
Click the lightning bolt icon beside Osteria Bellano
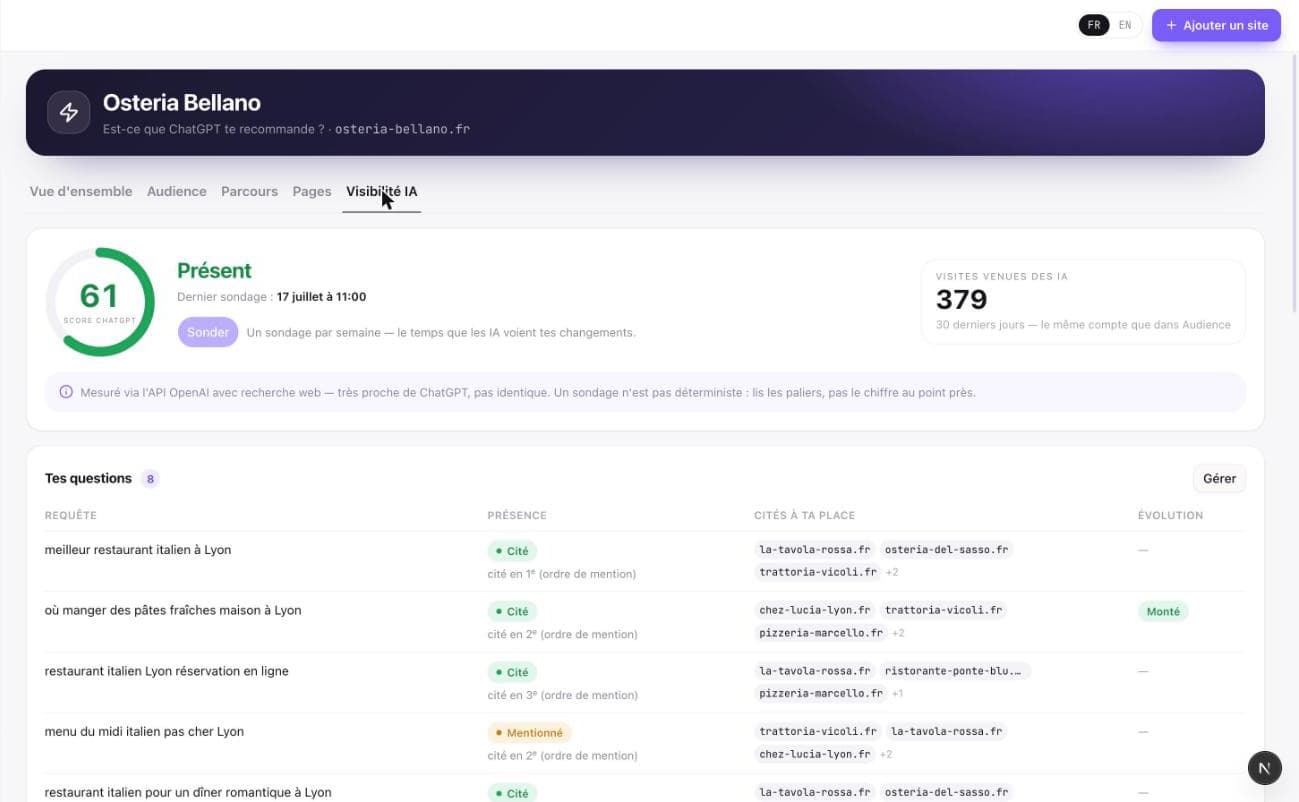69,112
